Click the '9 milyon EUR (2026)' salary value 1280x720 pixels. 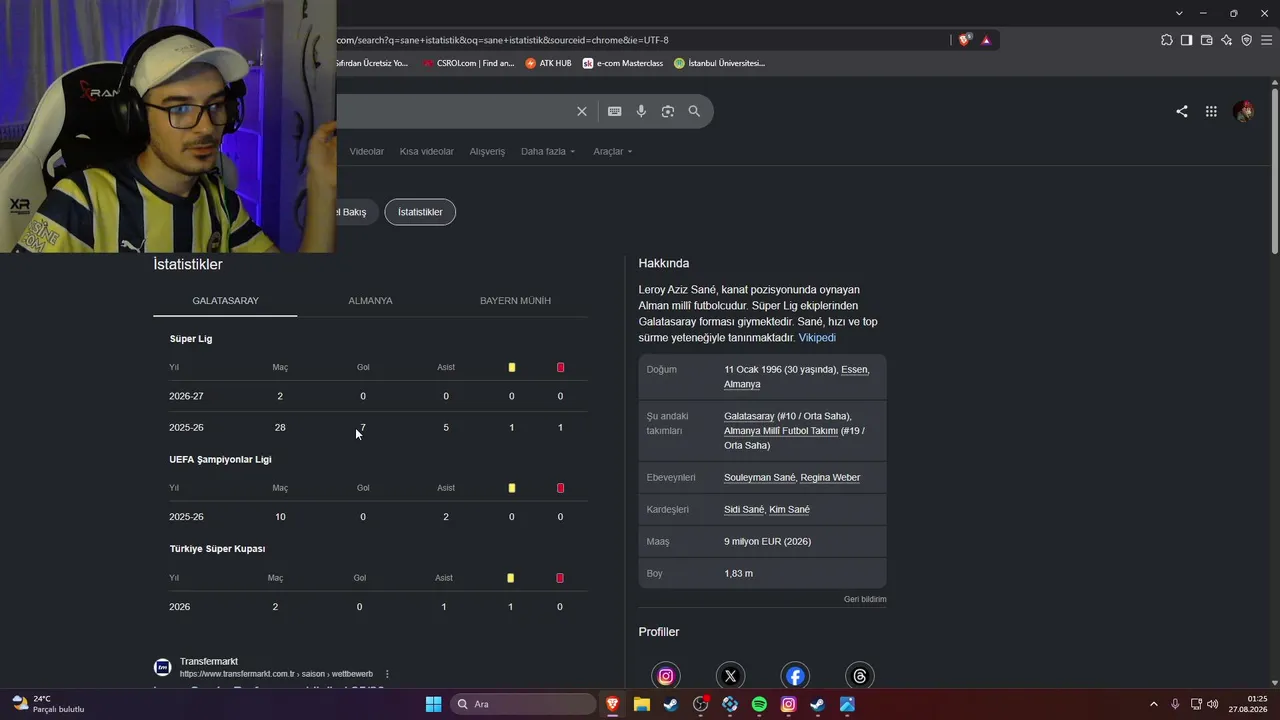coord(768,542)
